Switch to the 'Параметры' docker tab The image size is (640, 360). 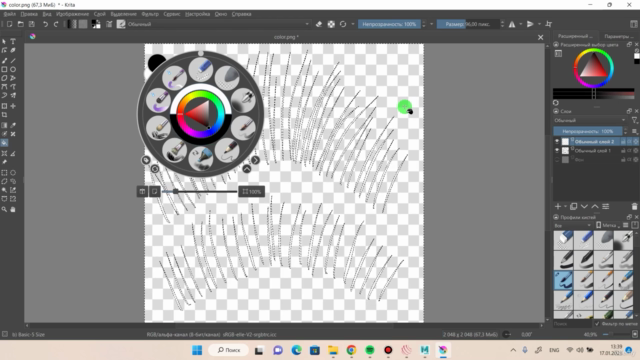618,36
